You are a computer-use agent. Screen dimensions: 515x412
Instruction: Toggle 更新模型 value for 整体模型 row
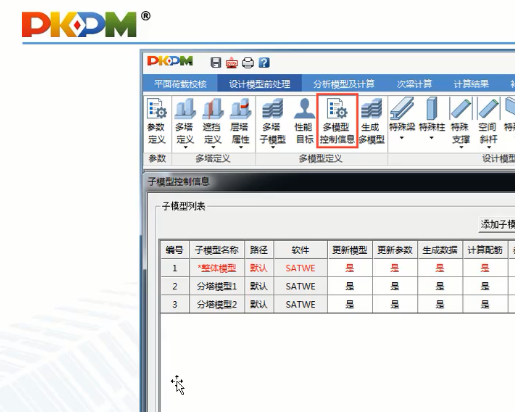350,268
